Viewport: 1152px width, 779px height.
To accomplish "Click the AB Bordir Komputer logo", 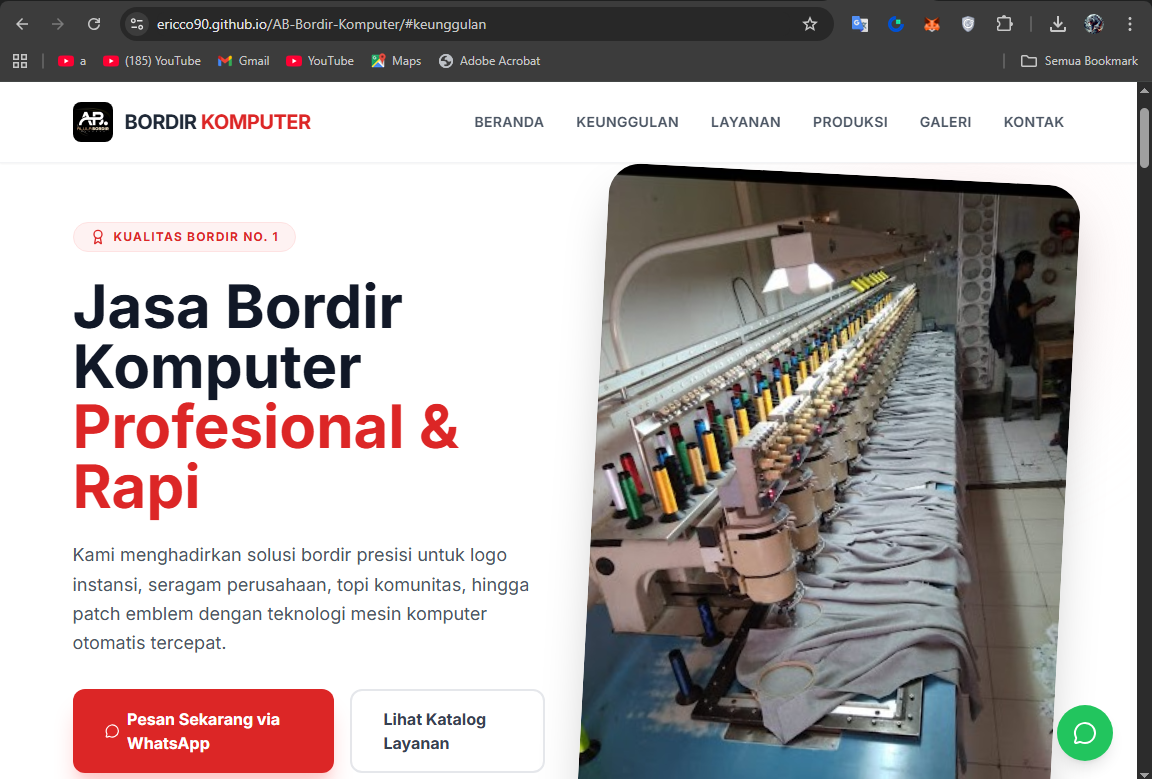I will coord(93,121).
